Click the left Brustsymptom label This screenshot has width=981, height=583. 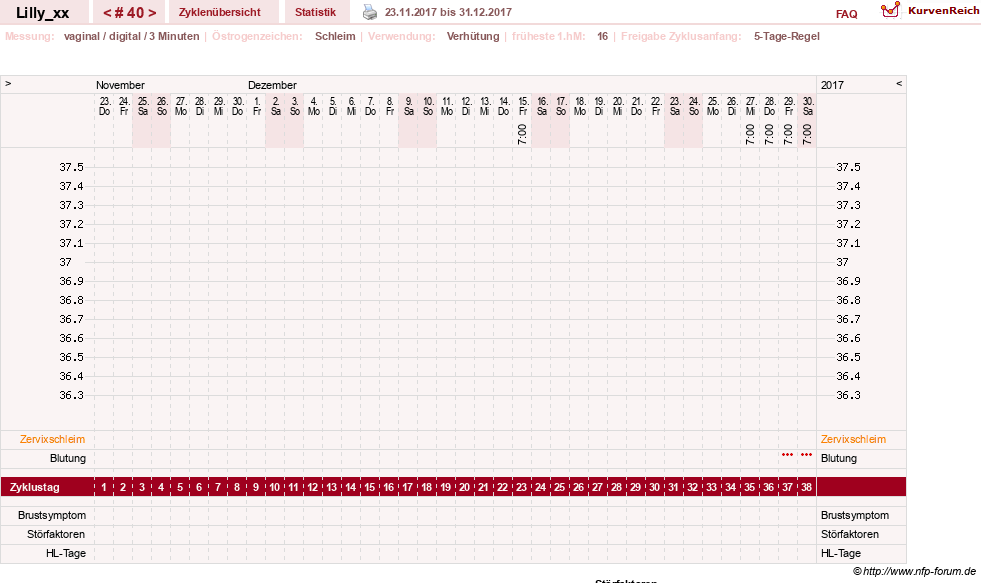pos(52,515)
